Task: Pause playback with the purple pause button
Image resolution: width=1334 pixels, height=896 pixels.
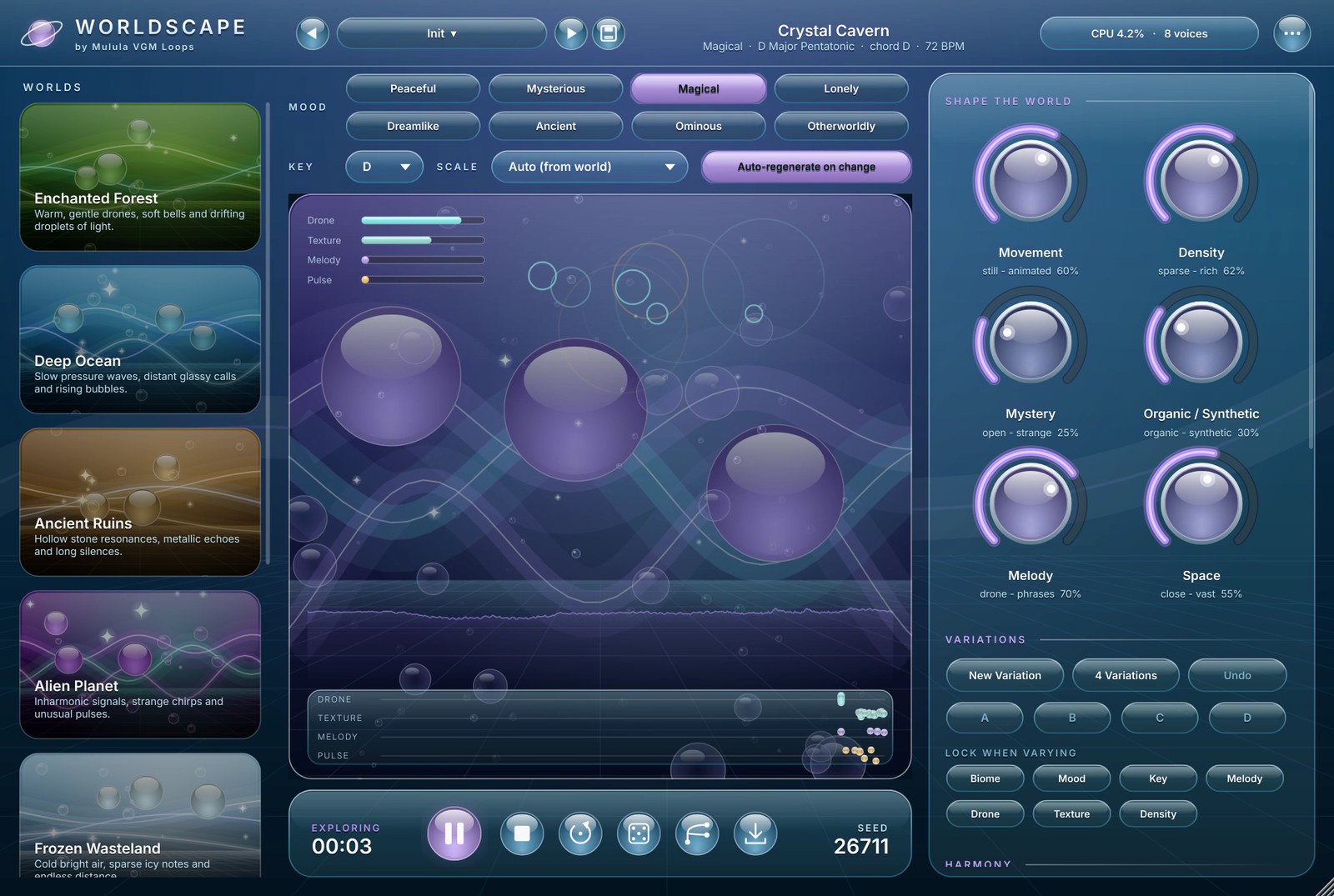Action: (454, 833)
